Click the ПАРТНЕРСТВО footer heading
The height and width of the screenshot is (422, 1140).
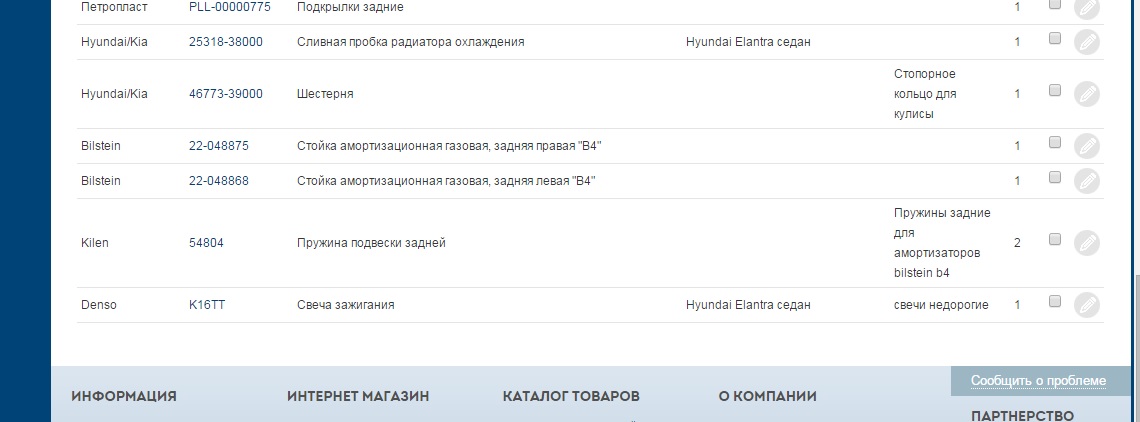(x=1022, y=416)
